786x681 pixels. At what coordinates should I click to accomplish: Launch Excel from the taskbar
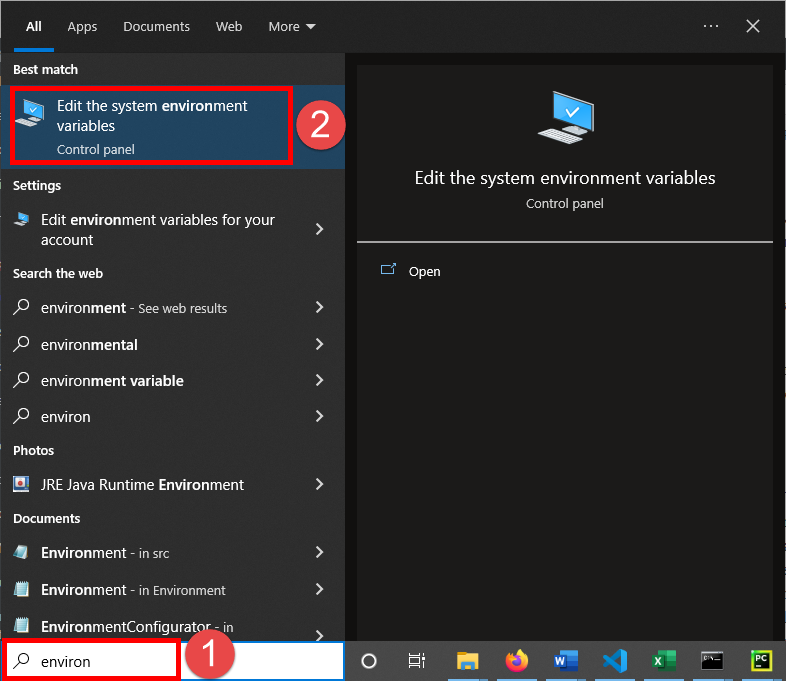pos(662,660)
